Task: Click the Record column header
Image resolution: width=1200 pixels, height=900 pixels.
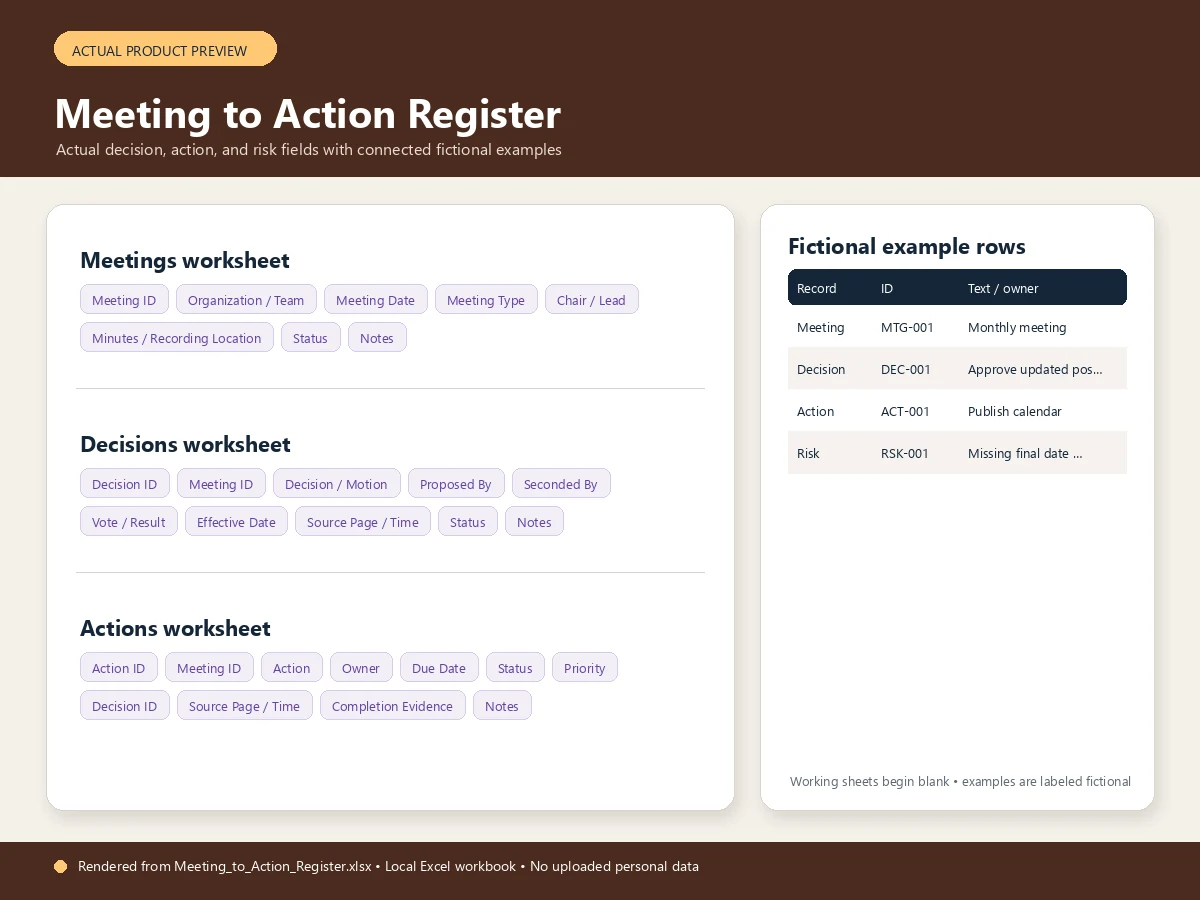Action: point(816,288)
